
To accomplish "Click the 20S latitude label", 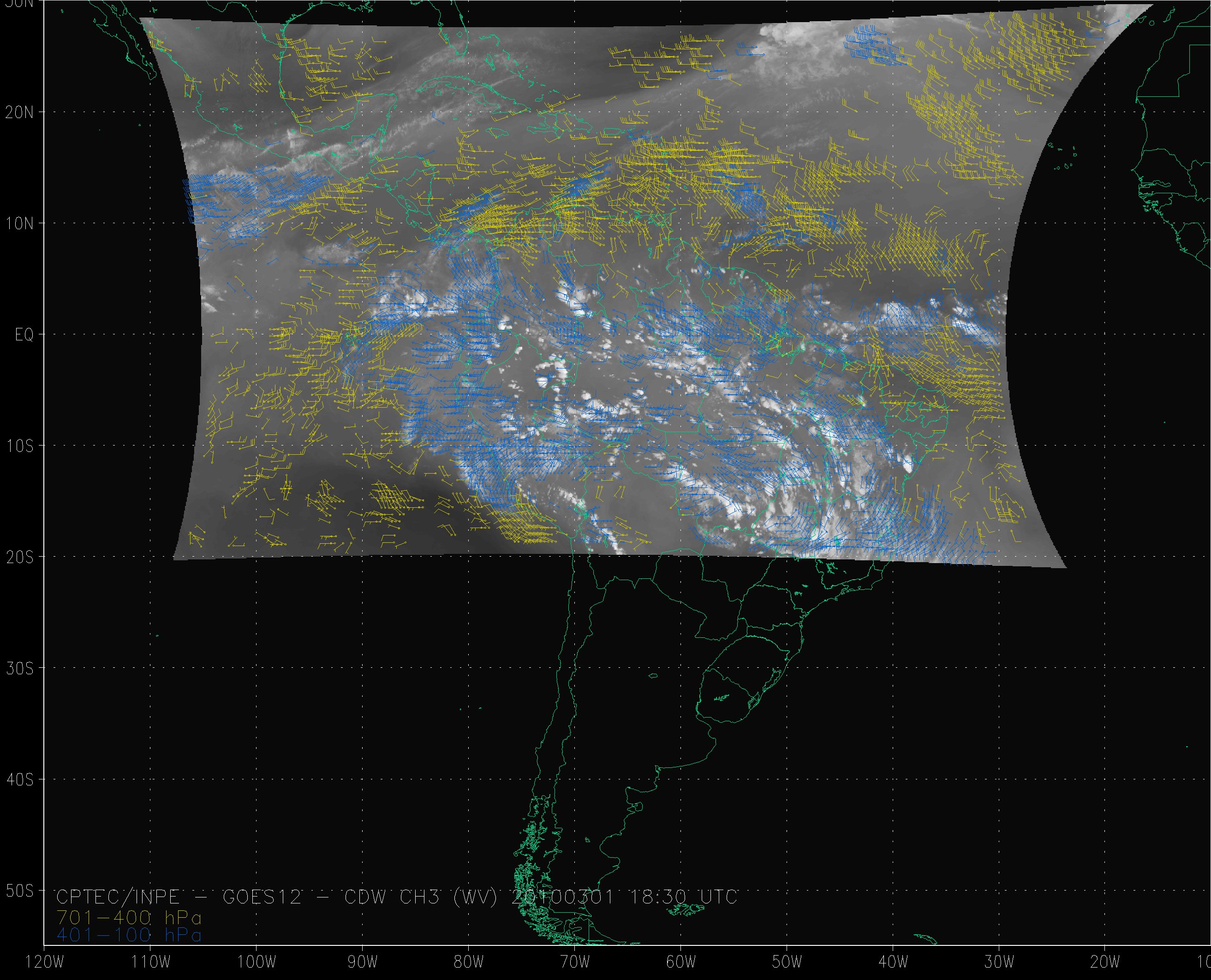I will coord(19,557).
